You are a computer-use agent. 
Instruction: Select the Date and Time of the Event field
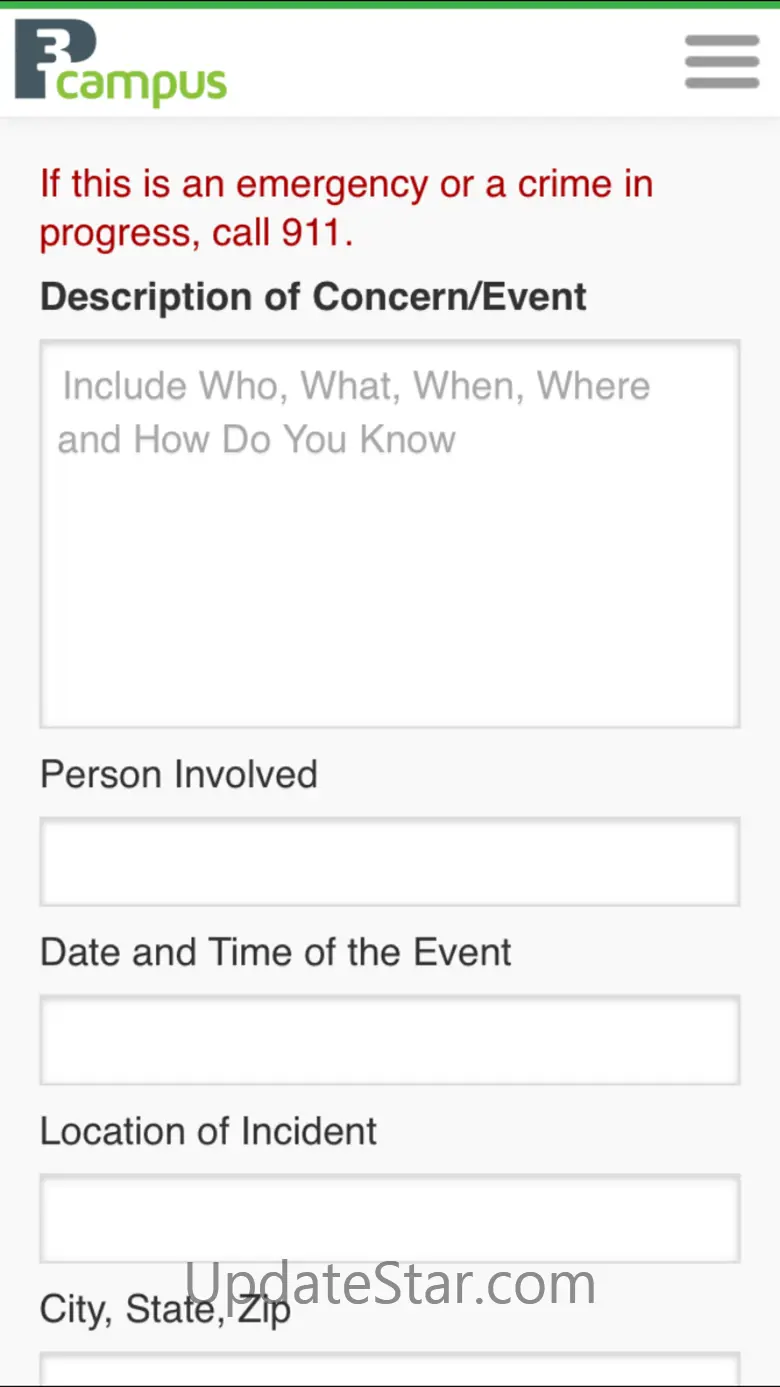[390, 1040]
